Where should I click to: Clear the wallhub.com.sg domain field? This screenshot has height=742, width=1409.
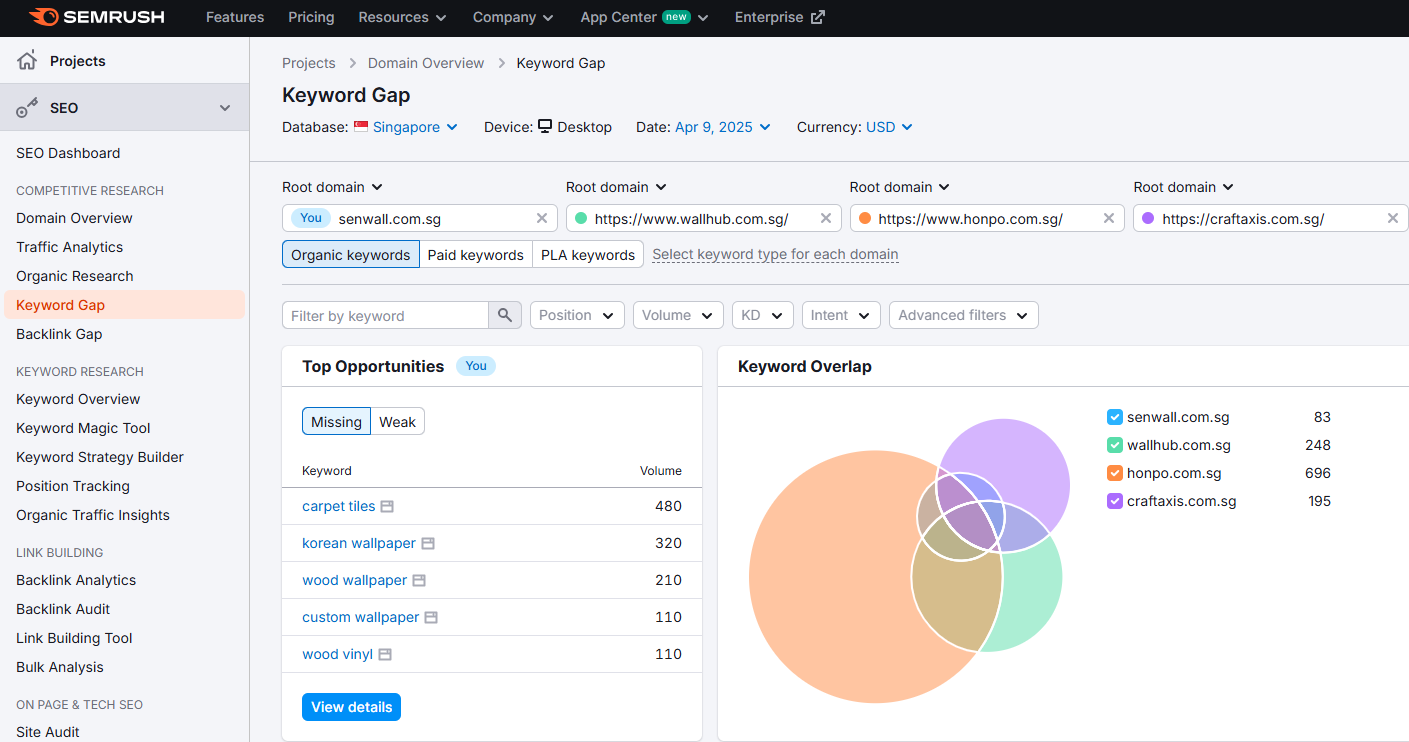(x=826, y=218)
